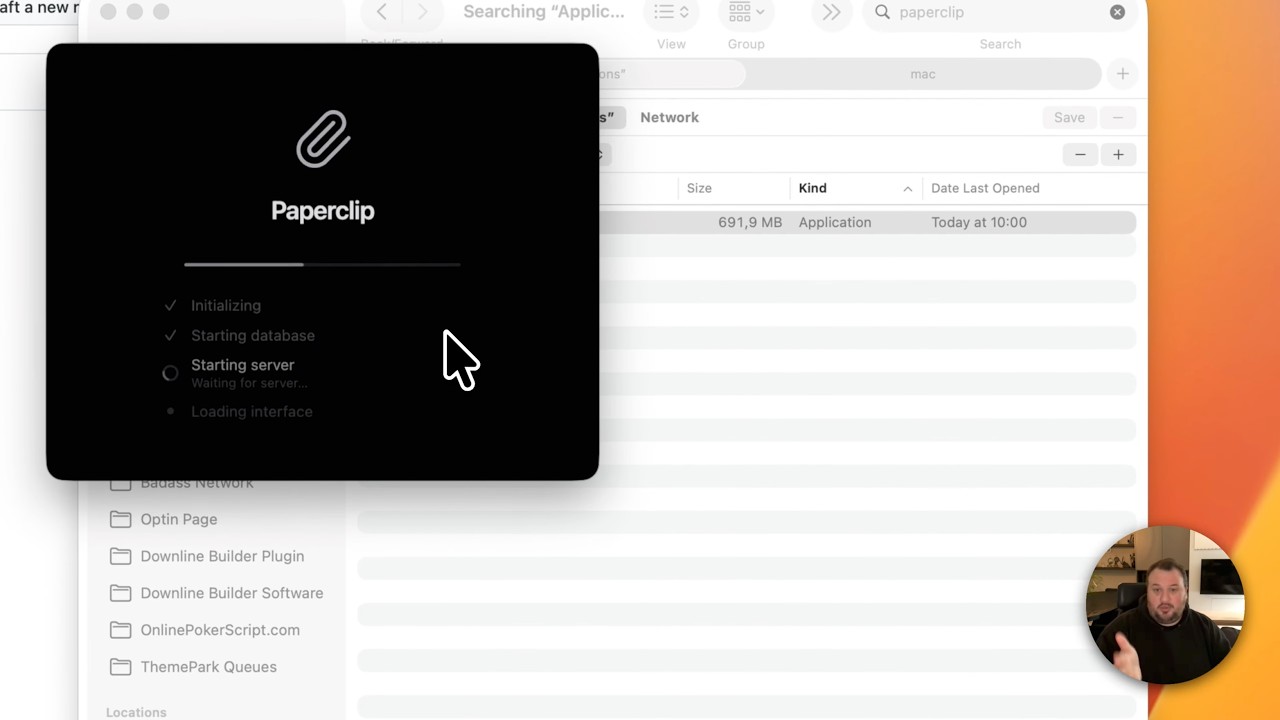Add a new Finder tab with plus

[1122, 74]
